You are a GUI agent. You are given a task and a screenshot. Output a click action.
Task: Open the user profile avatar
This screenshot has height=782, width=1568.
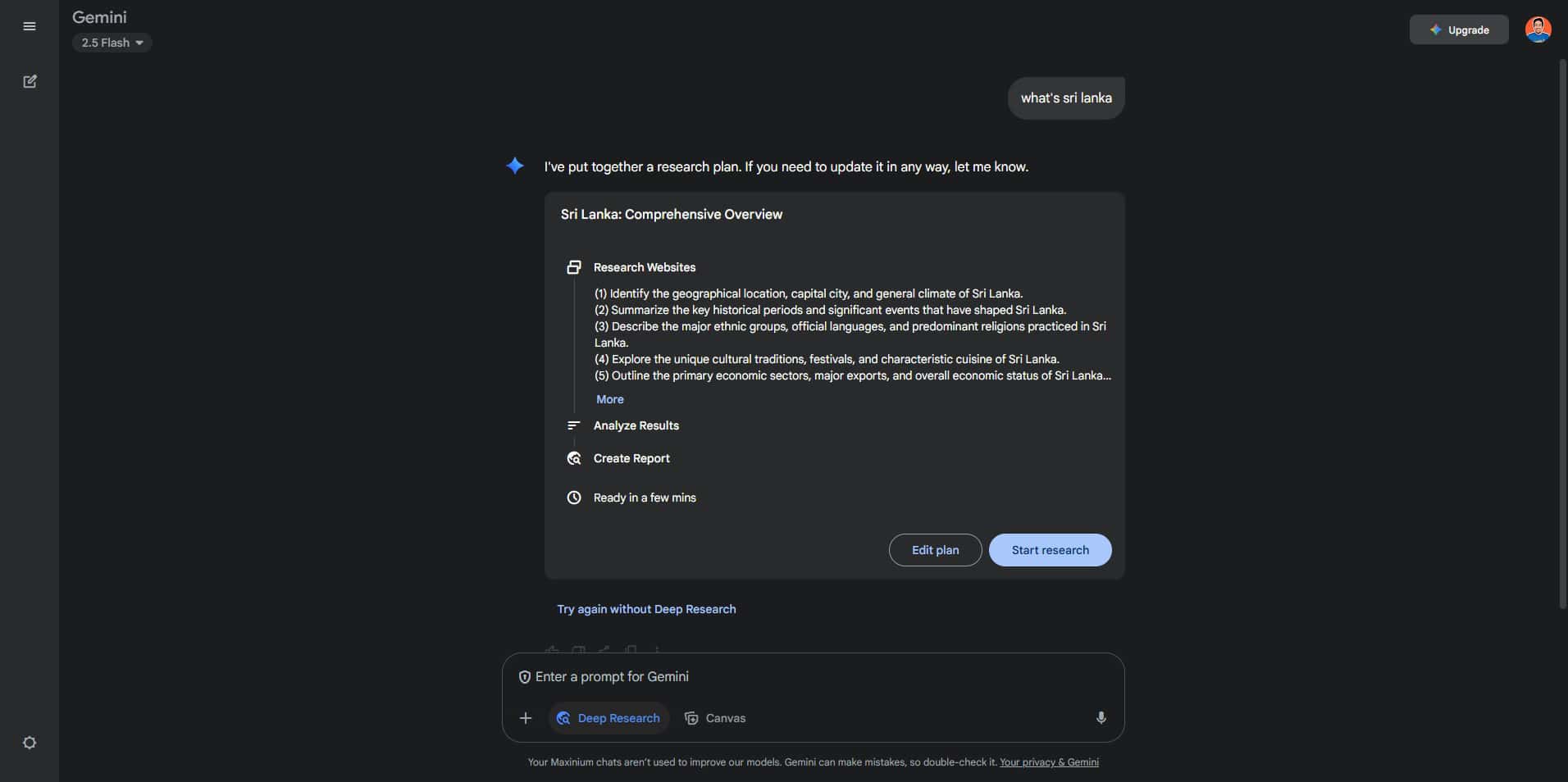(x=1538, y=30)
